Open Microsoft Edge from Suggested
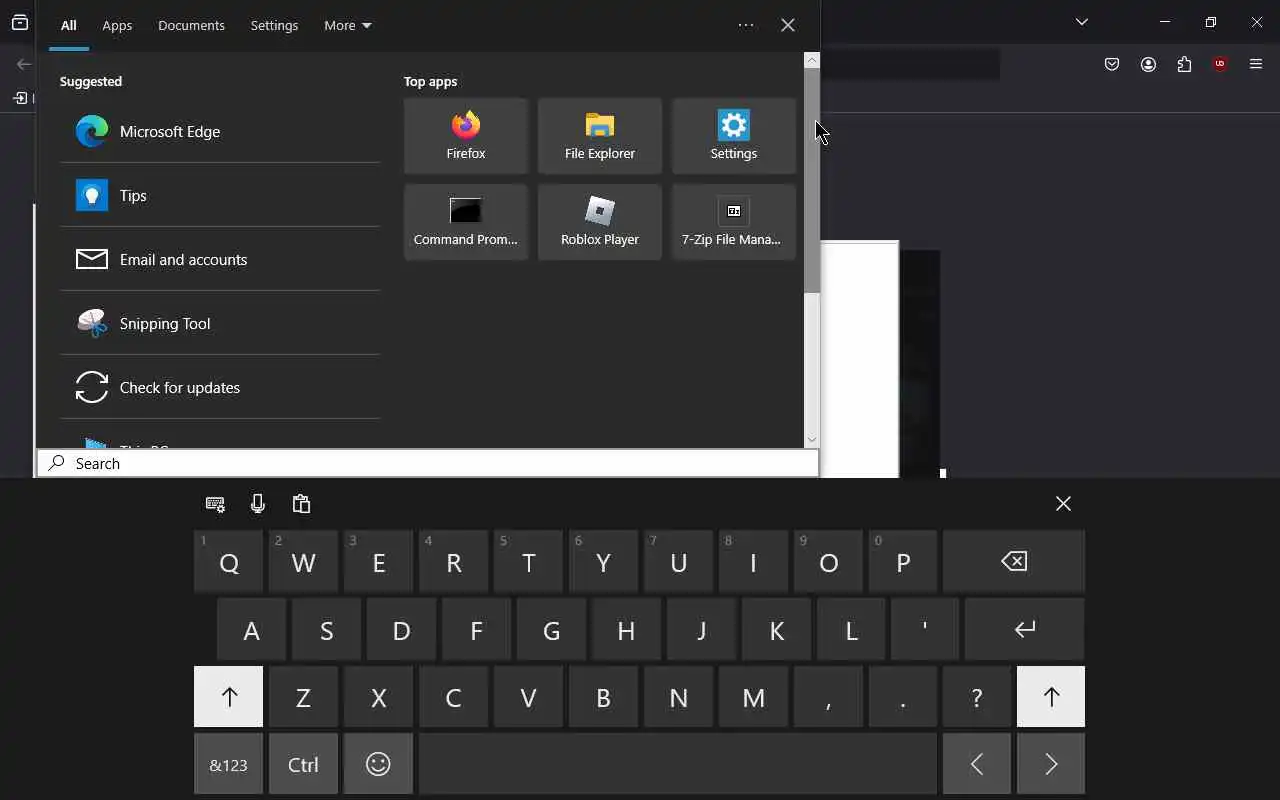Image resolution: width=1280 pixels, height=800 pixels. 220,131
